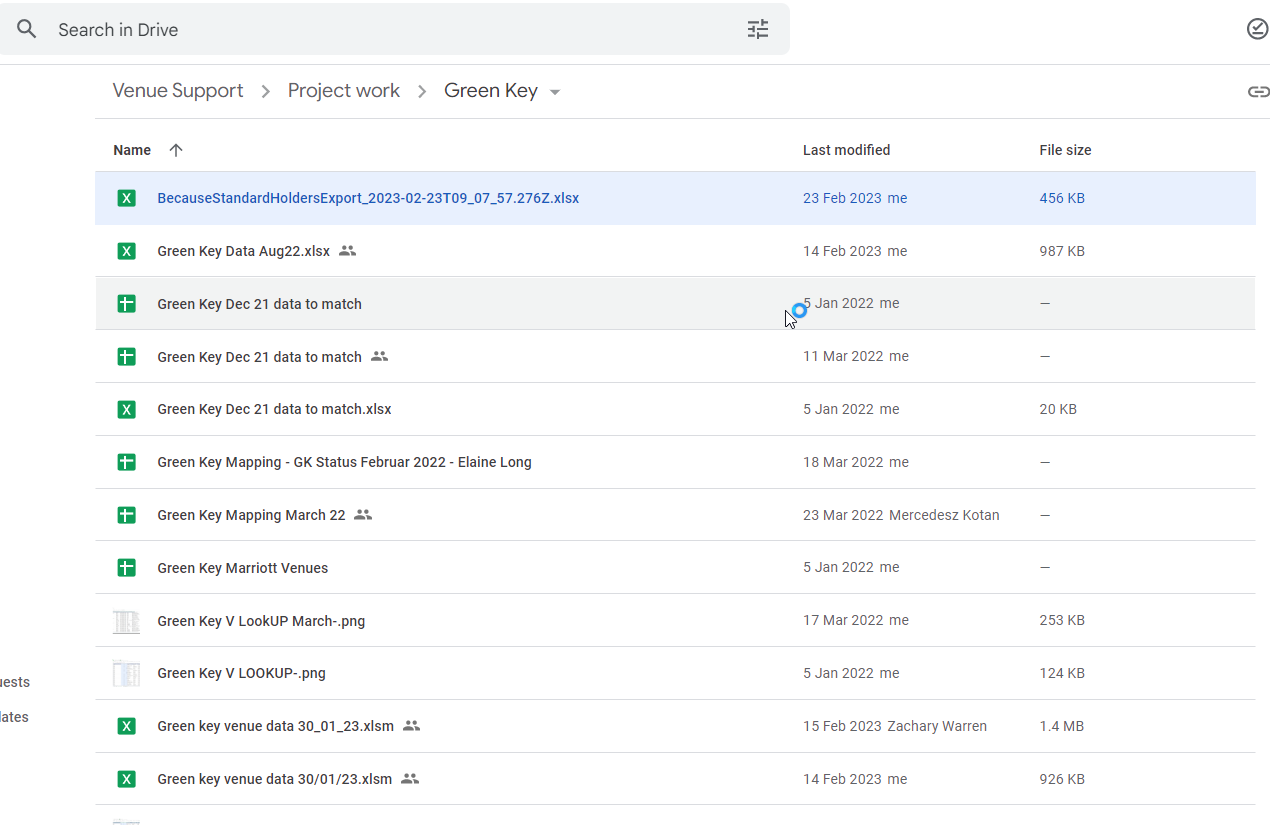This screenshot has width=1270, height=825.
Task: Click 987 KB file size
Action: pos(1062,251)
